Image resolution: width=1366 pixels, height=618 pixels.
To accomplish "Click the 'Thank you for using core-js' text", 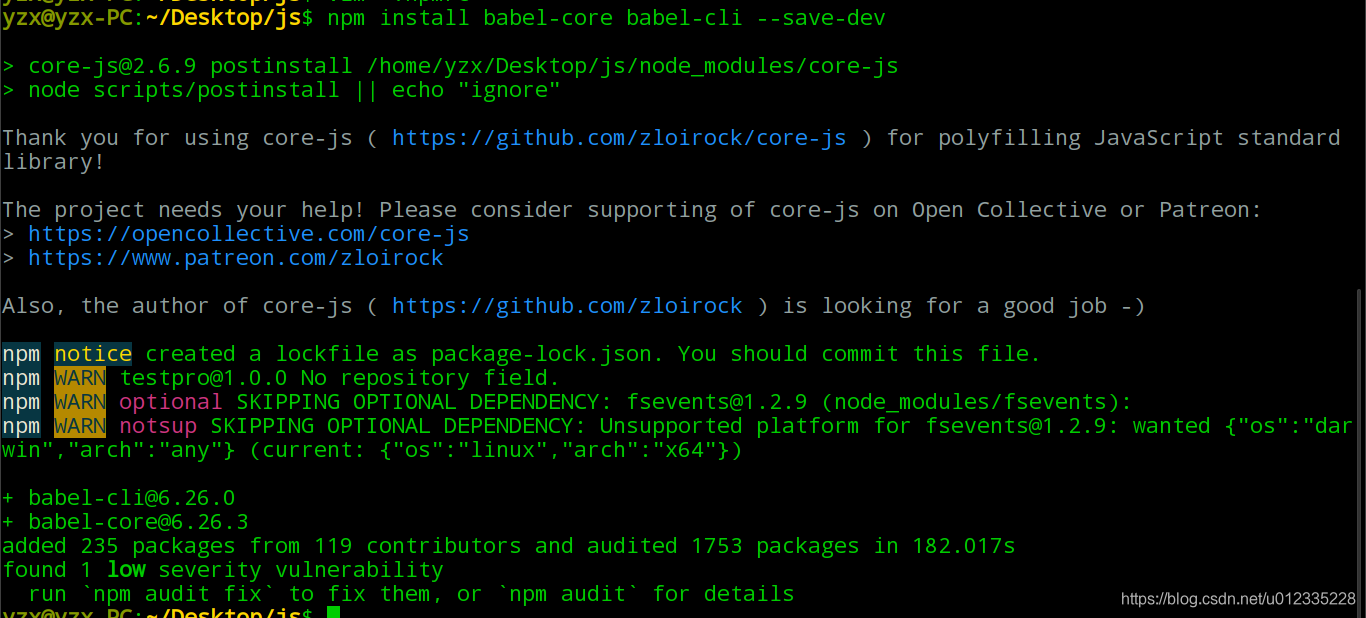I will pos(177,138).
